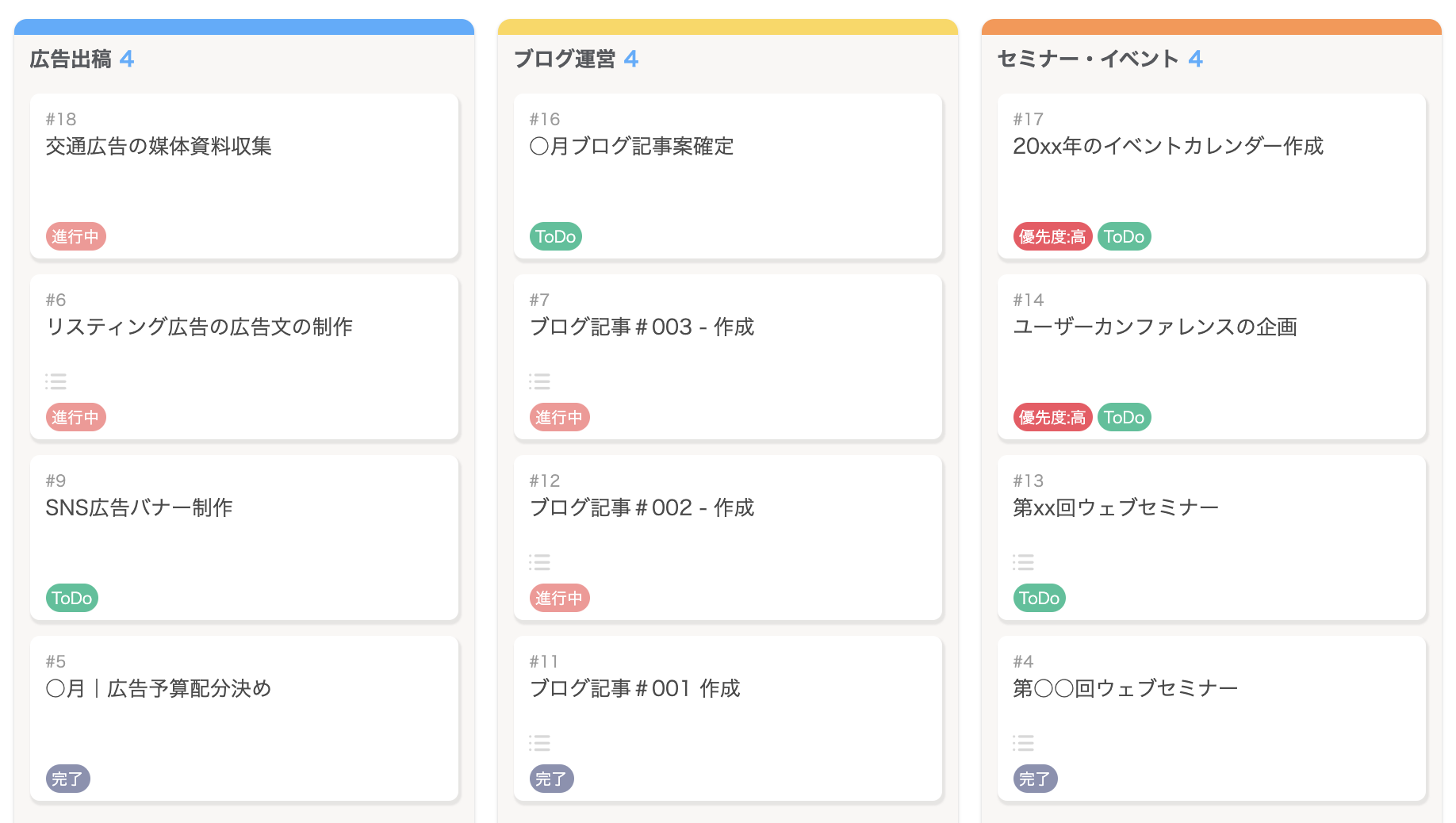Screen dimensions: 1456x823
Task: Open card 第○○回ウェブセミナー
Action: pyautogui.click(x=1212, y=718)
